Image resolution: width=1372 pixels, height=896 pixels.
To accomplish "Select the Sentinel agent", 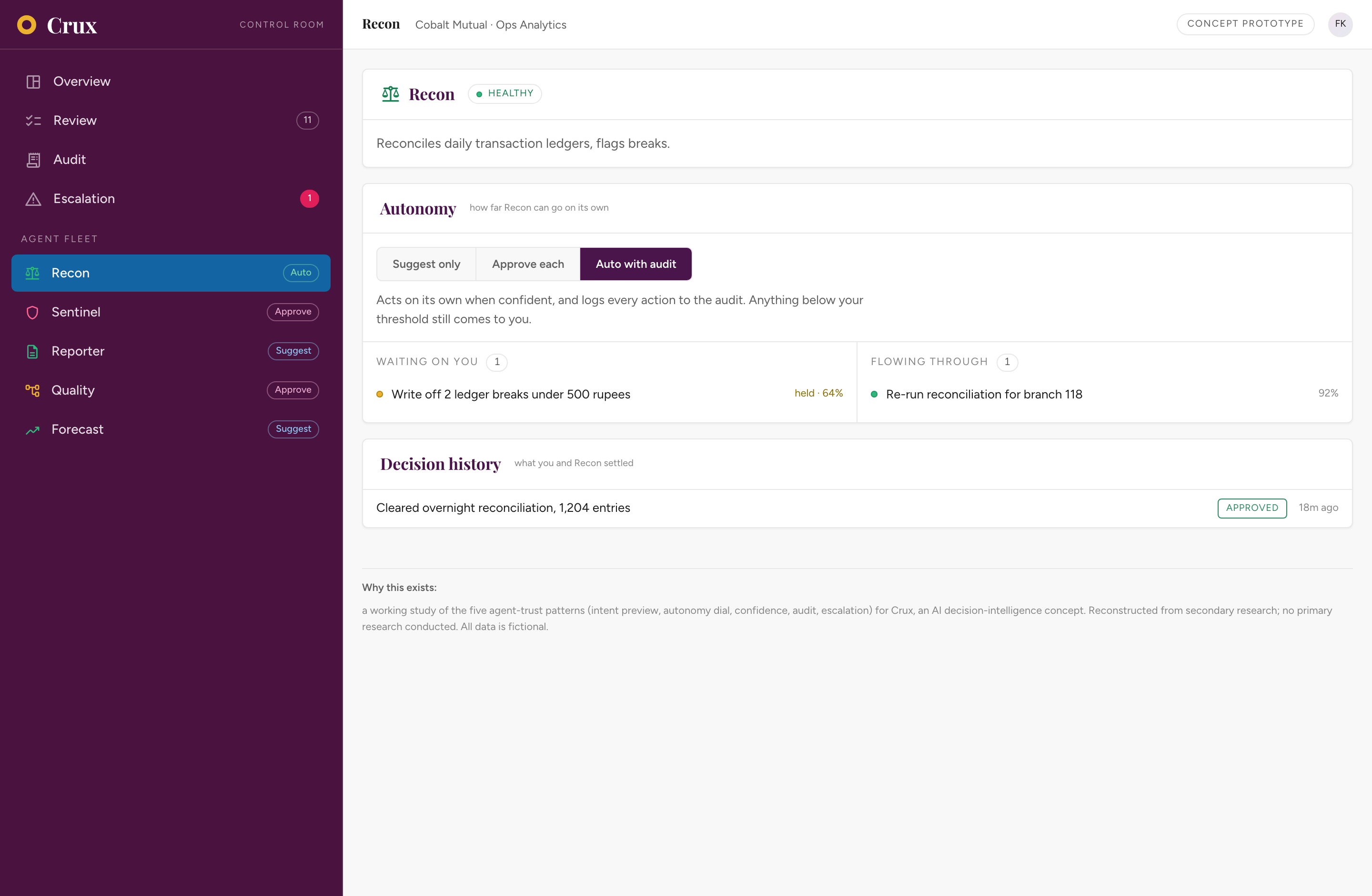I will pos(171,312).
